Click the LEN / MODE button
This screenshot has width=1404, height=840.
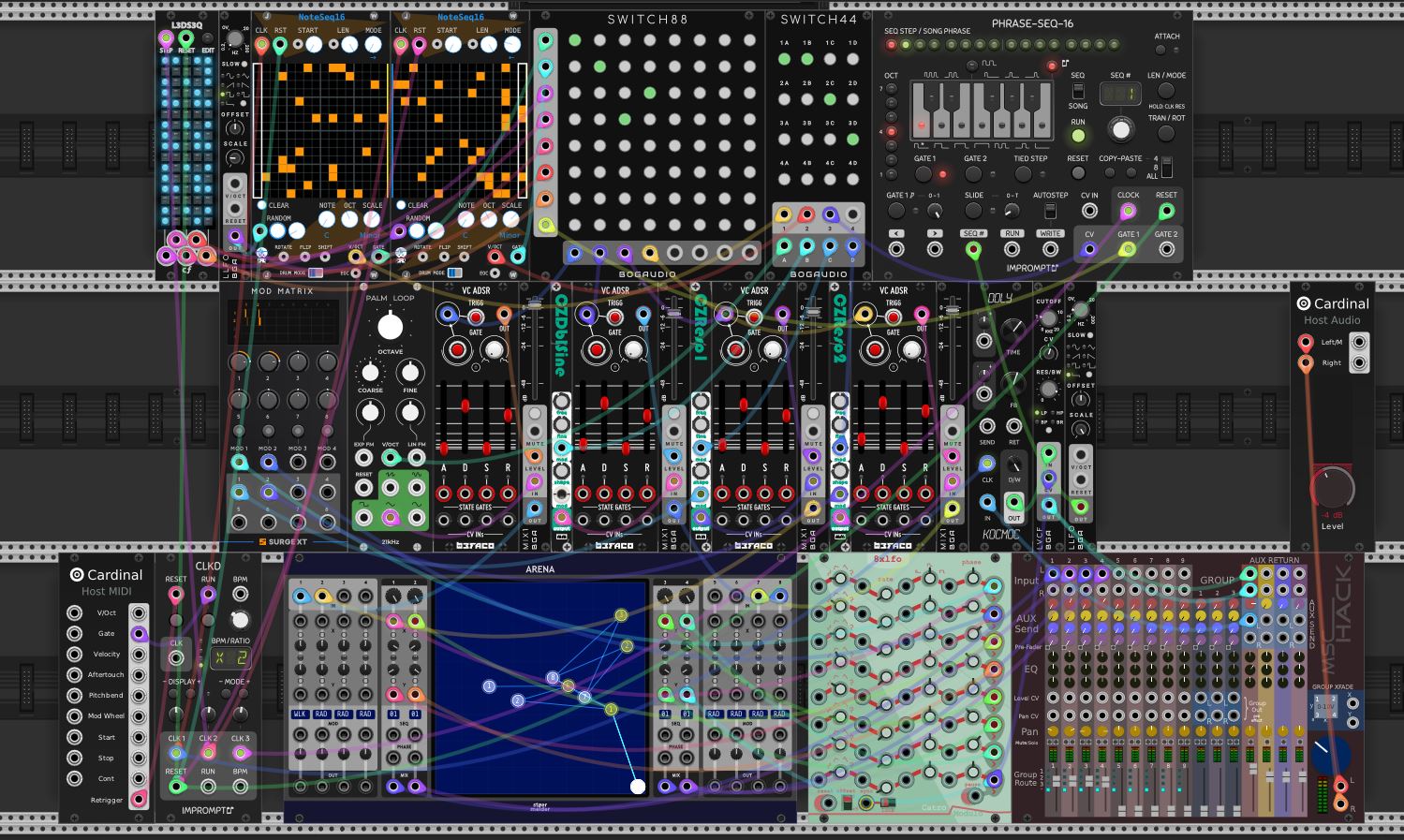click(x=1166, y=91)
